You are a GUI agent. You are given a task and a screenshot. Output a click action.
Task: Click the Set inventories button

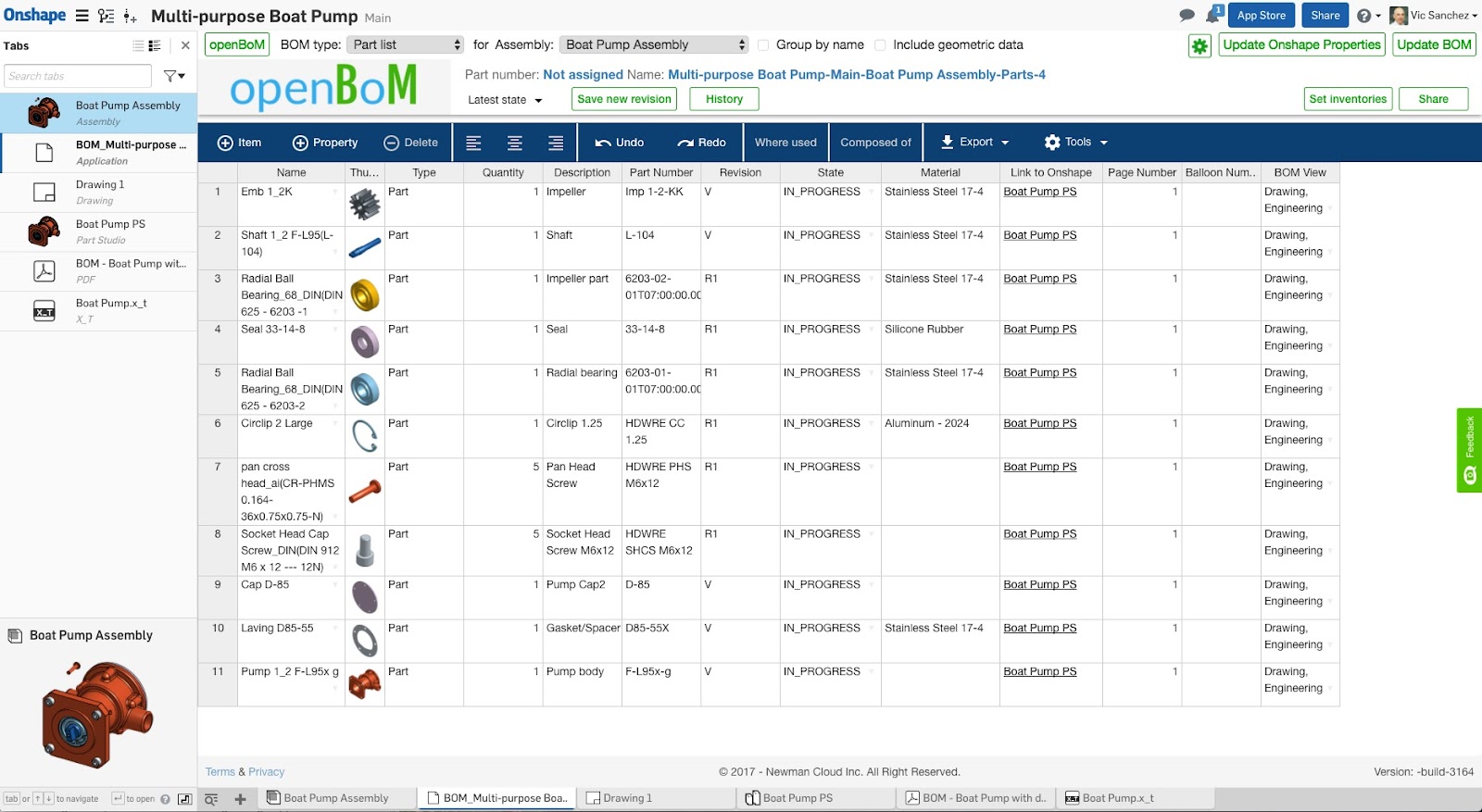[x=1348, y=99]
